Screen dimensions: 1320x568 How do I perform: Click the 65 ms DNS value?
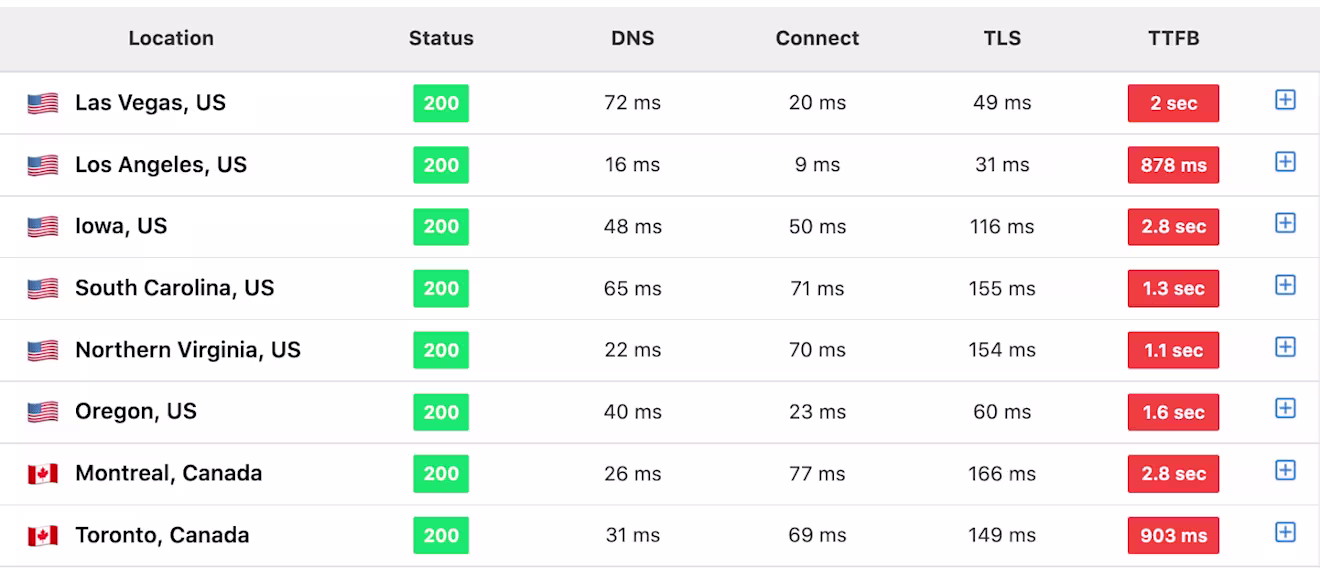632,289
